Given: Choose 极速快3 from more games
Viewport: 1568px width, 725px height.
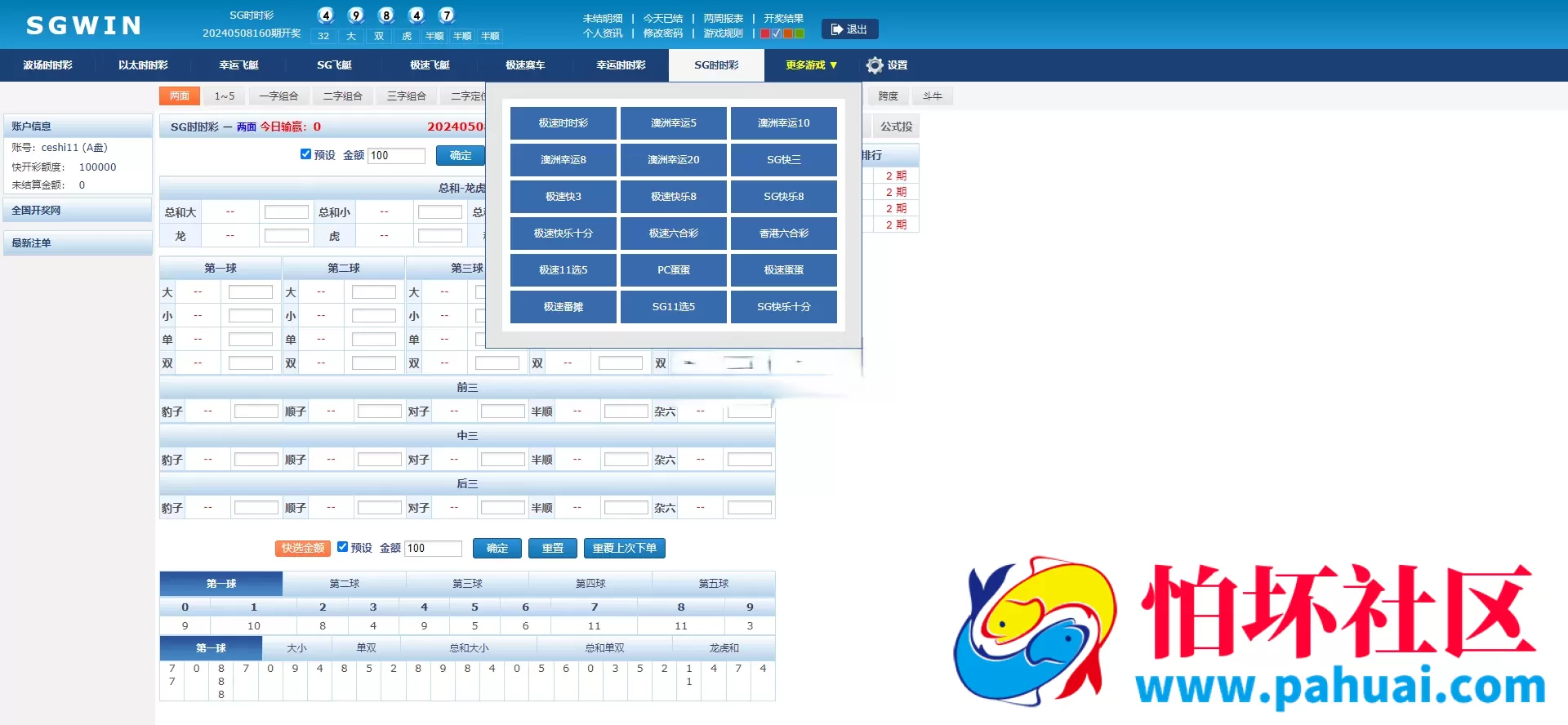Looking at the screenshot, I should coord(563,197).
